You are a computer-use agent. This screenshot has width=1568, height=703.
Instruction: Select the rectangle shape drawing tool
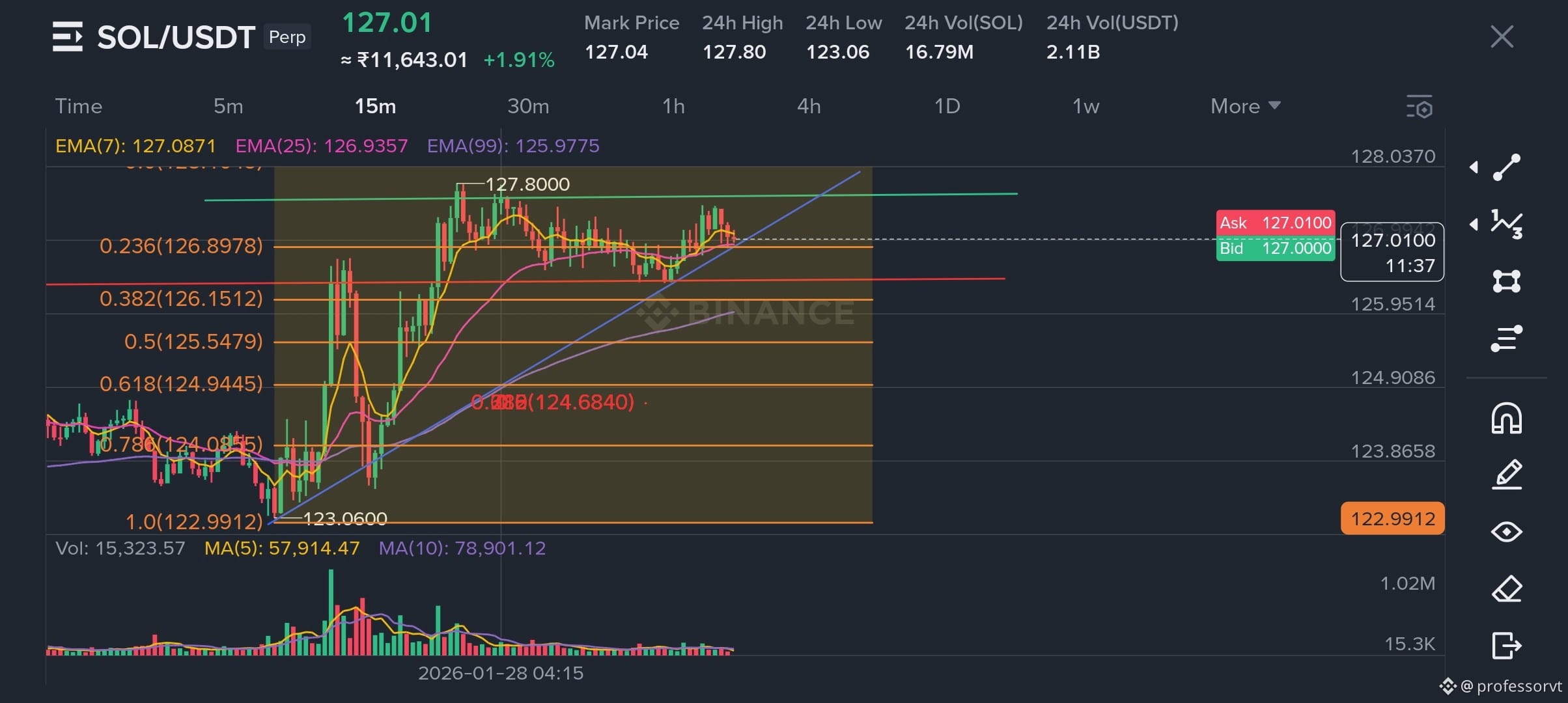point(1507,281)
